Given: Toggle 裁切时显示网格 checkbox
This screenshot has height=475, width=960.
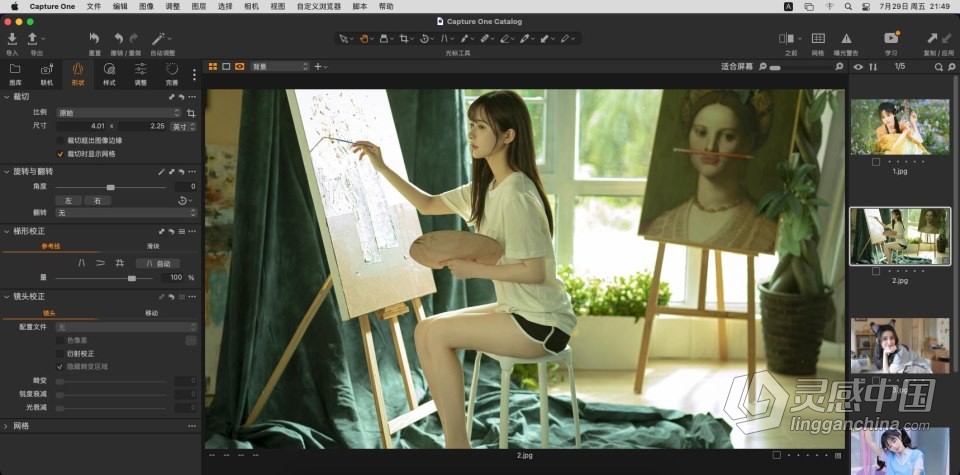Looking at the screenshot, I should 60,154.
